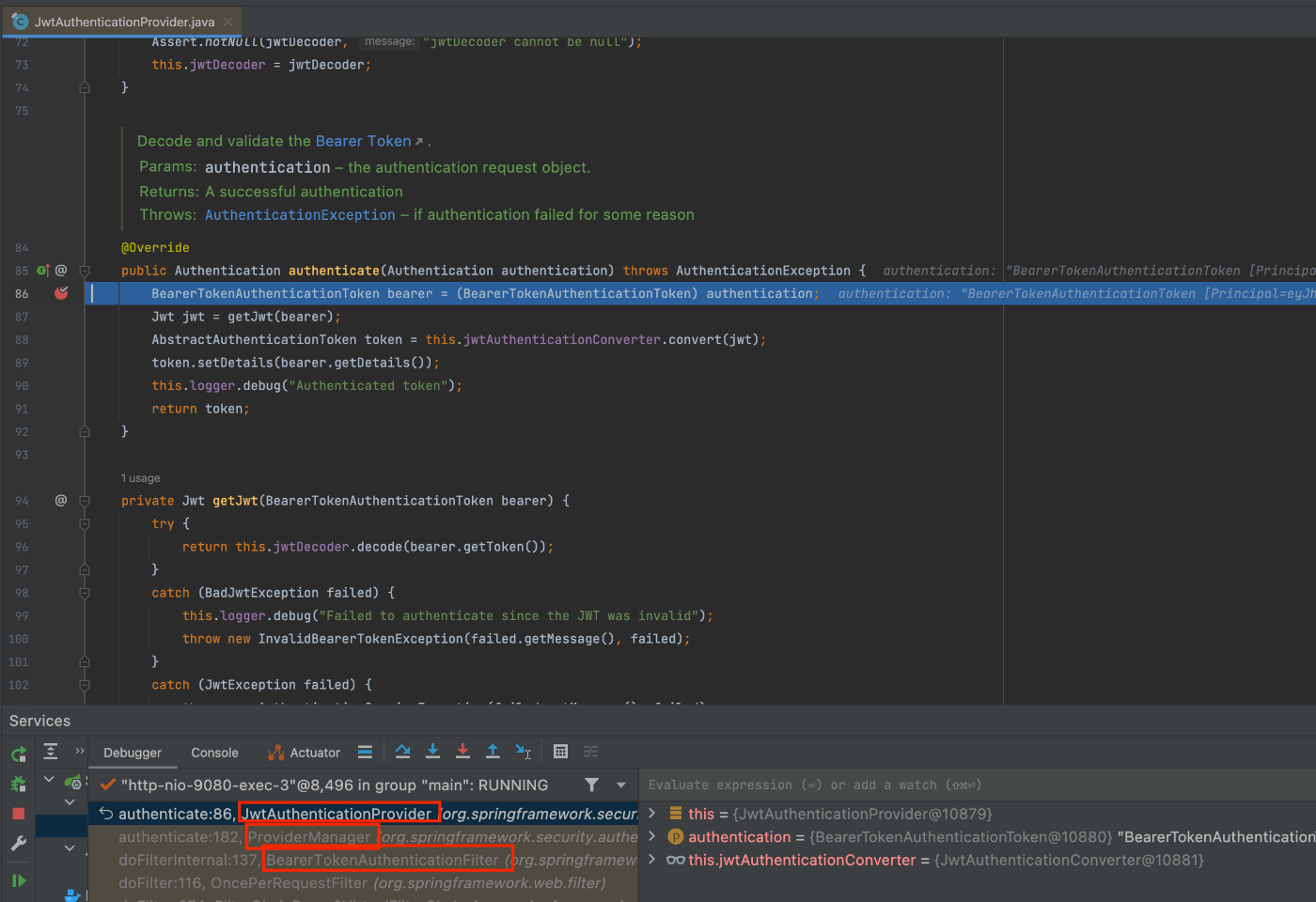The width and height of the screenshot is (1316, 902).
Task: Select the authenticate:86 JwtAuthenticationProvider frame
Action: point(364,814)
